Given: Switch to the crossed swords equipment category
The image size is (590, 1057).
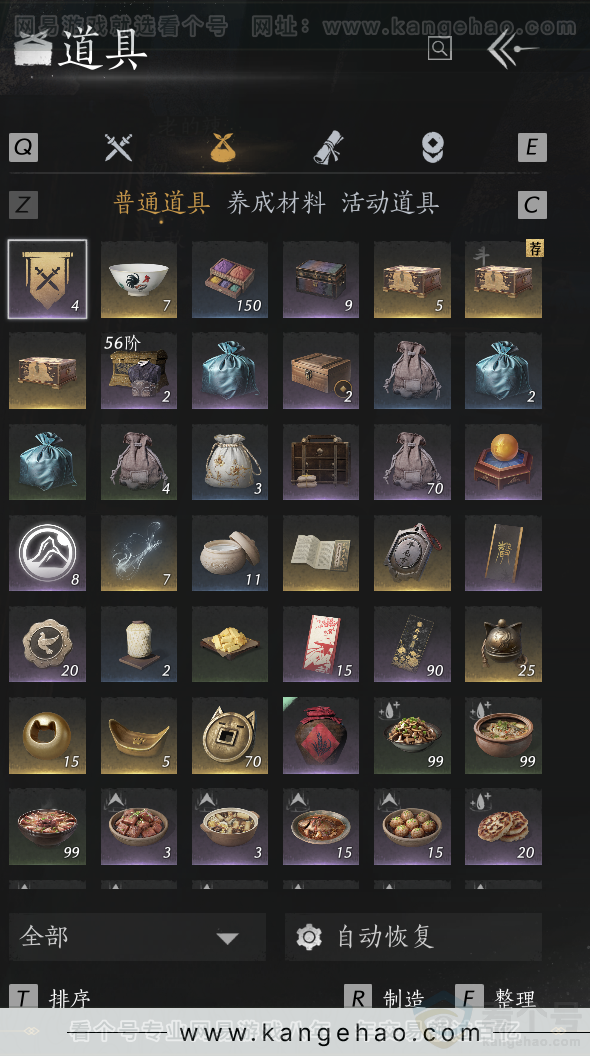Looking at the screenshot, I should point(119,148).
